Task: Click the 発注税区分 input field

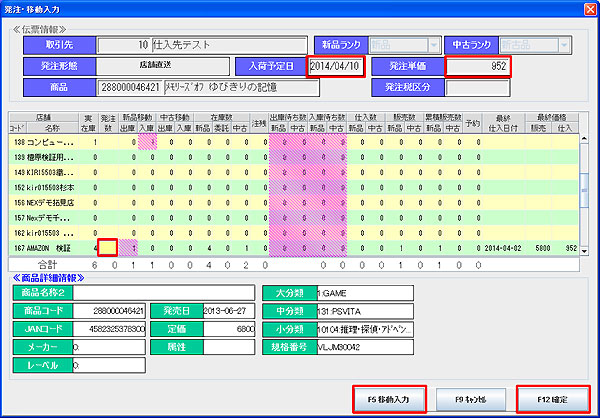Action: coord(476,87)
